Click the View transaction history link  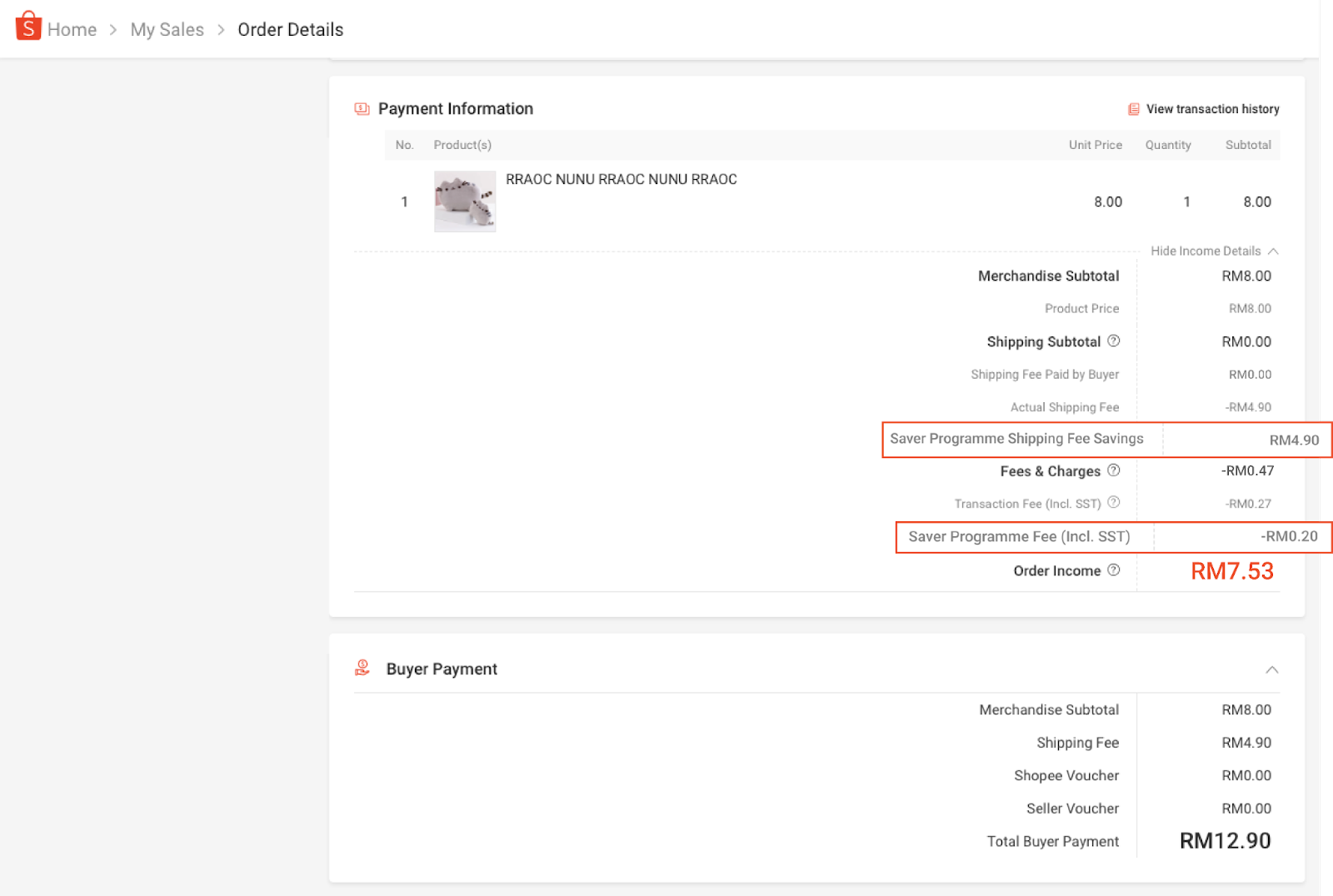pos(1212,109)
